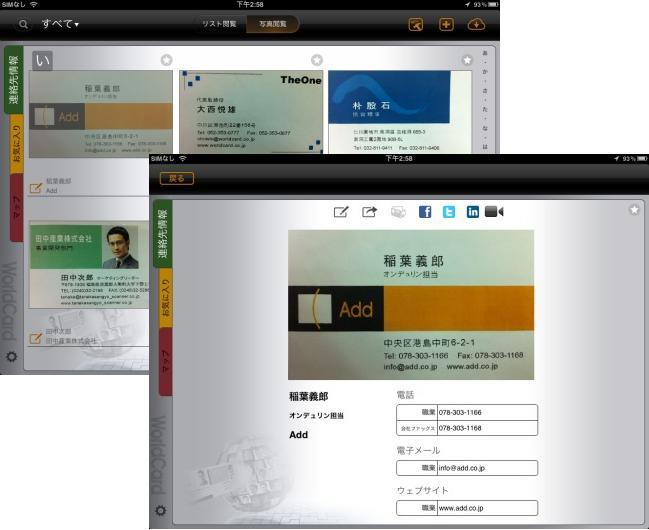Click the share export icon in detail toolbar

369,212
